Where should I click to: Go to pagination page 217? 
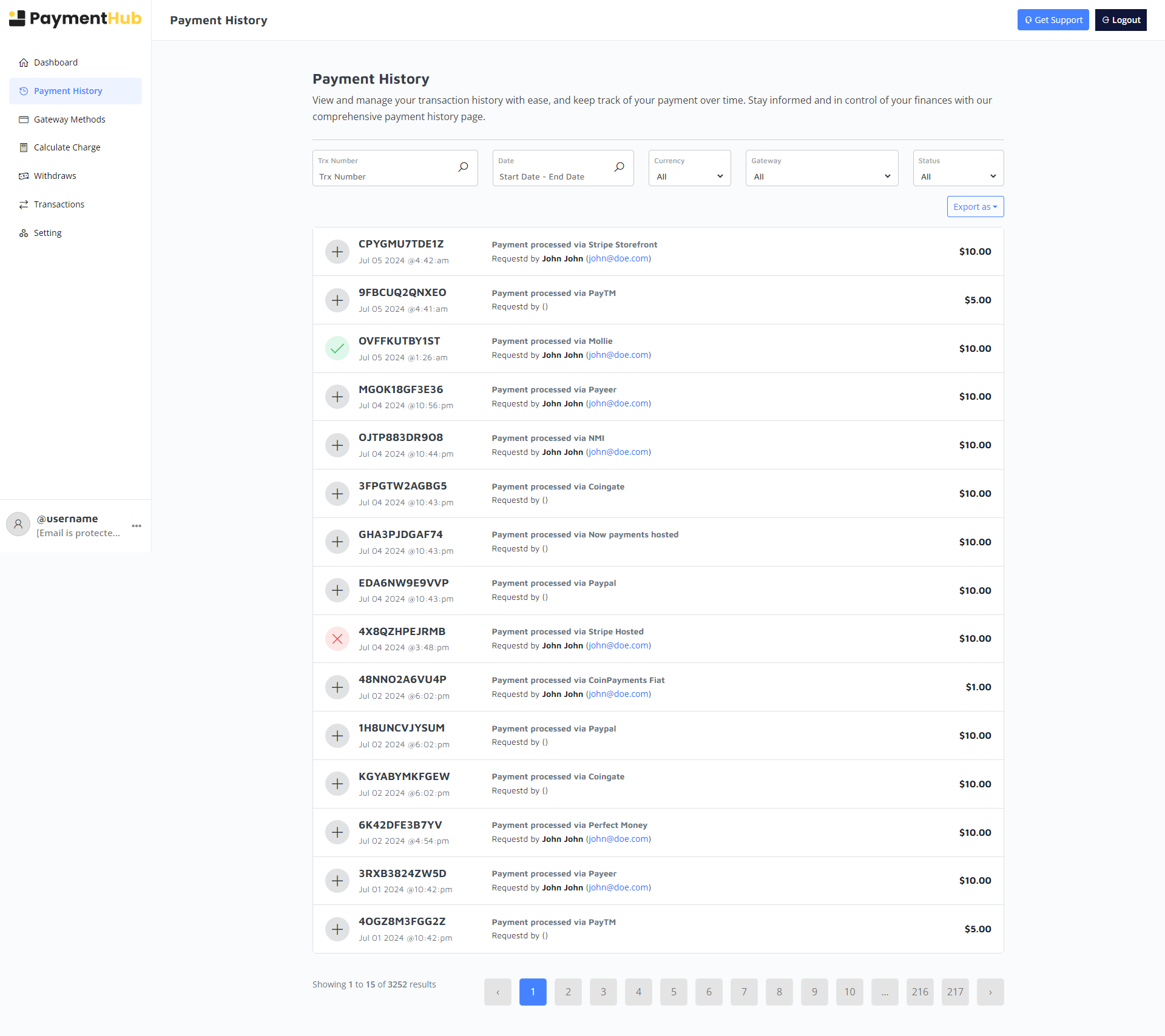click(x=955, y=992)
